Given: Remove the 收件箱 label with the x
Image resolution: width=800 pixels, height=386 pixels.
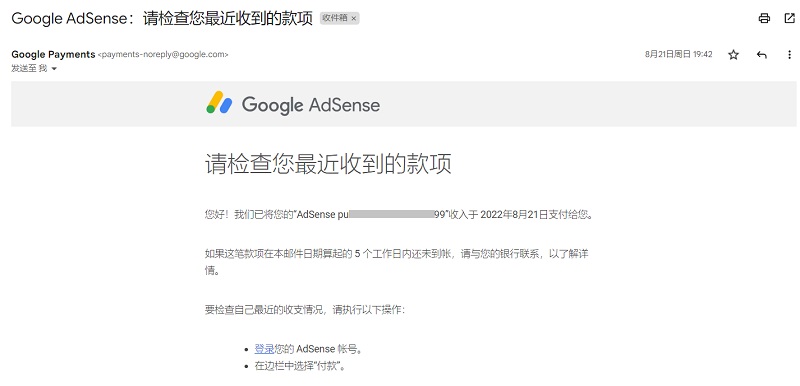Looking at the screenshot, I should point(354,18).
